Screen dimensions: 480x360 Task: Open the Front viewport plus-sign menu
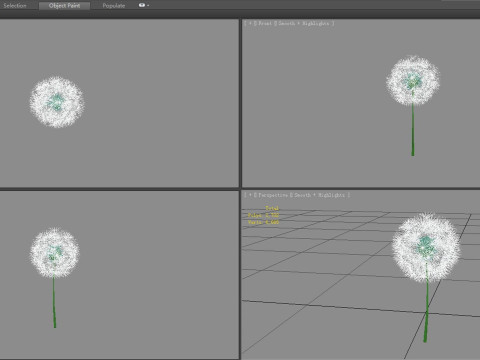pyautogui.click(x=250, y=23)
